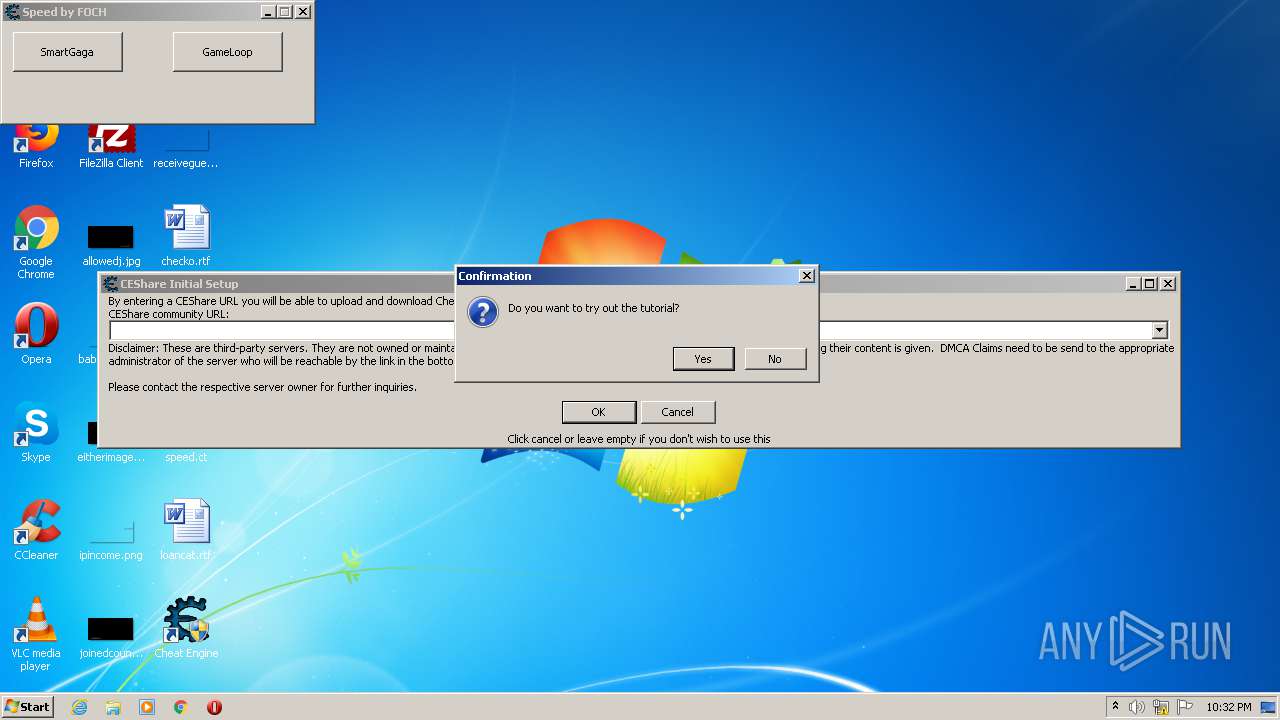Select the ipincome.png file icon
Image resolution: width=1280 pixels, height=720 pixels.
tap(111, 540)
